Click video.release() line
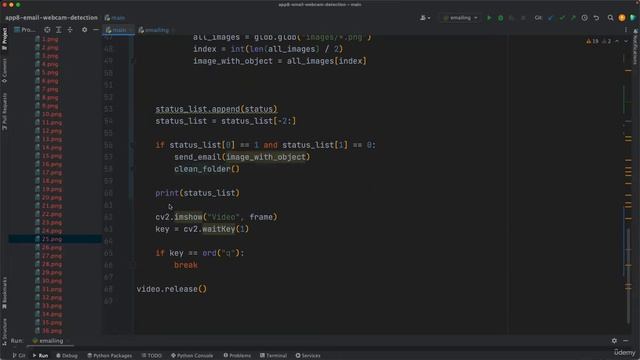 (x=172, y=289)
